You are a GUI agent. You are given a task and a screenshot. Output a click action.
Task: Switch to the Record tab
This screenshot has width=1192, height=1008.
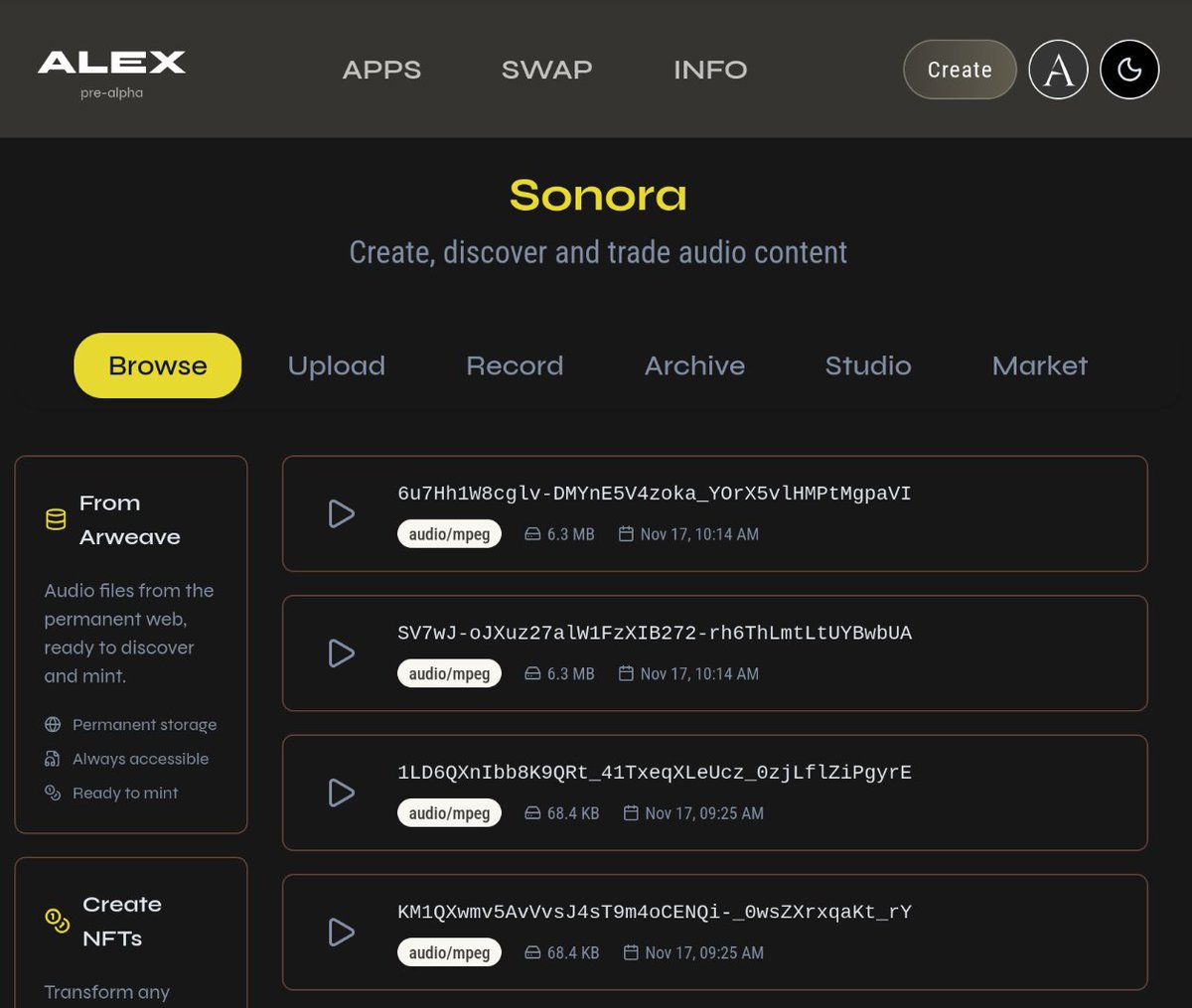[515, 365]
